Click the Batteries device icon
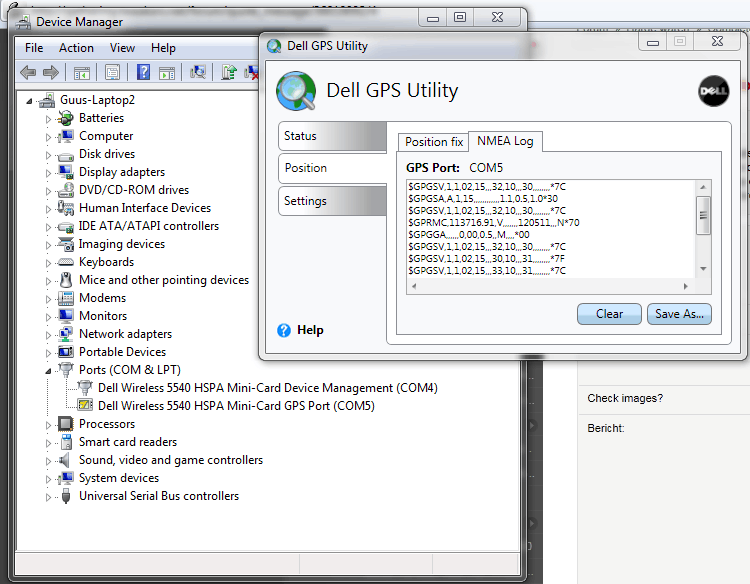The width and height of the screenshot is (750, 584). point(66,118)
